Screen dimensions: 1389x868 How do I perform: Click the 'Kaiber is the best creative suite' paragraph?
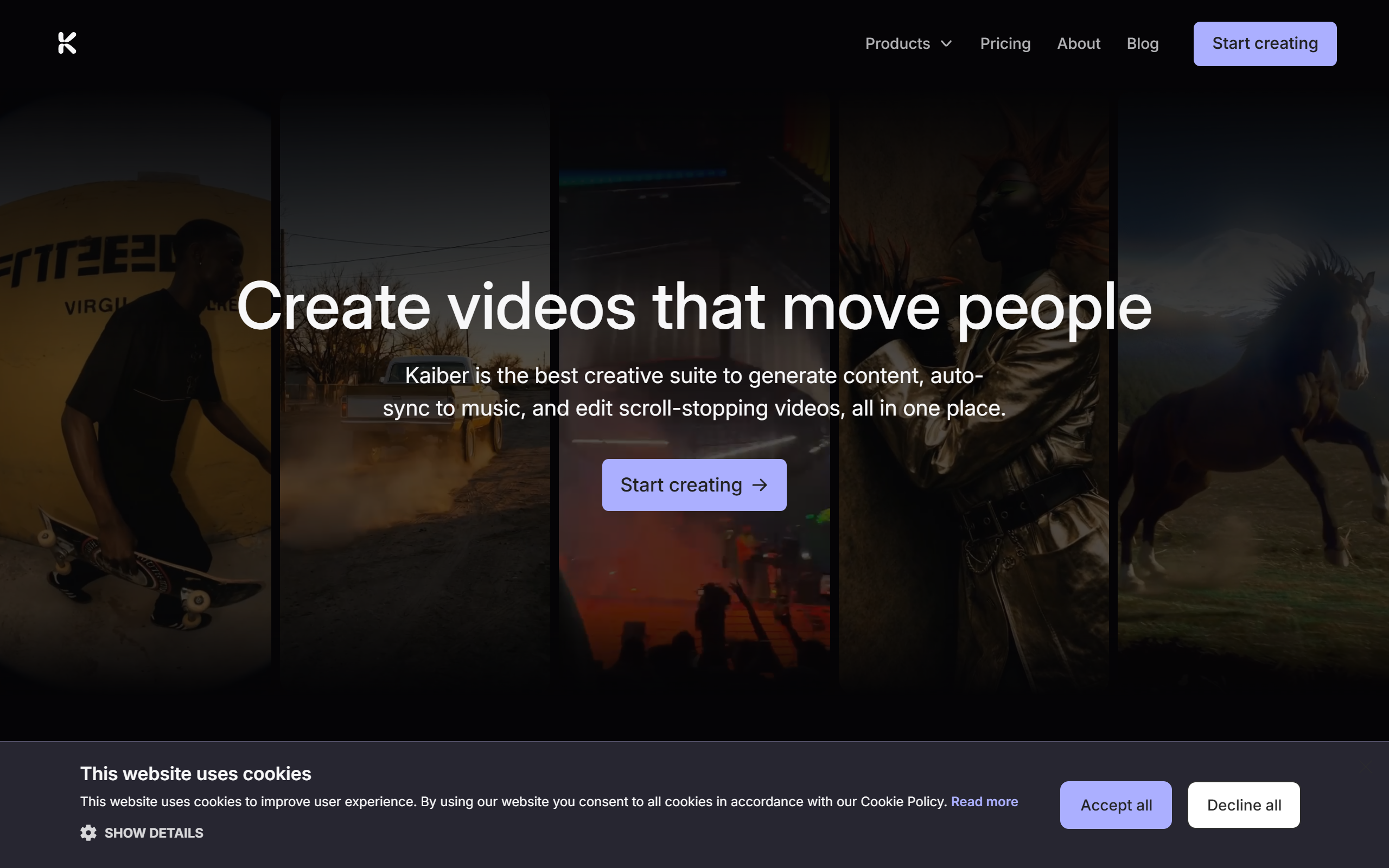(x=694, y=392)
